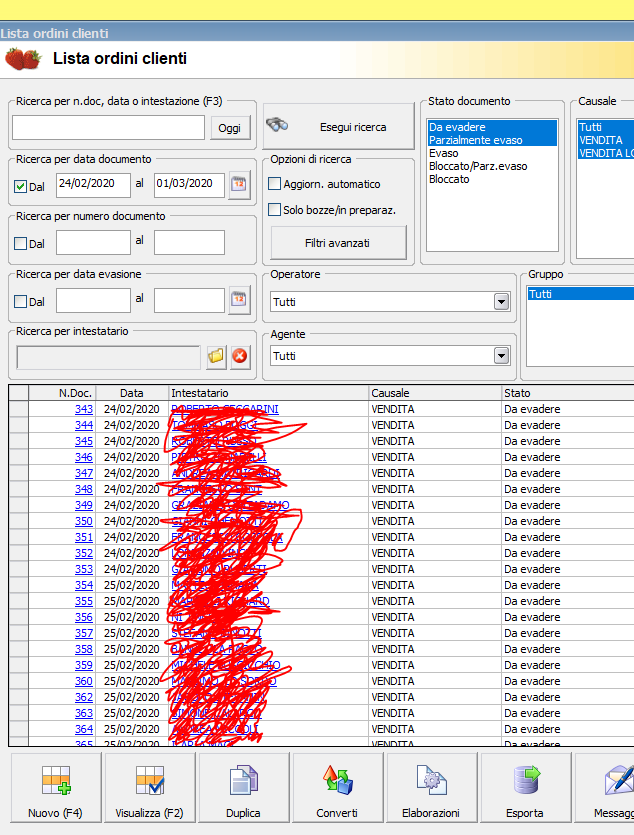This screenshot has height=835, width=634.
Task: Click the date cell of order 354
Action: click(132, 585)
